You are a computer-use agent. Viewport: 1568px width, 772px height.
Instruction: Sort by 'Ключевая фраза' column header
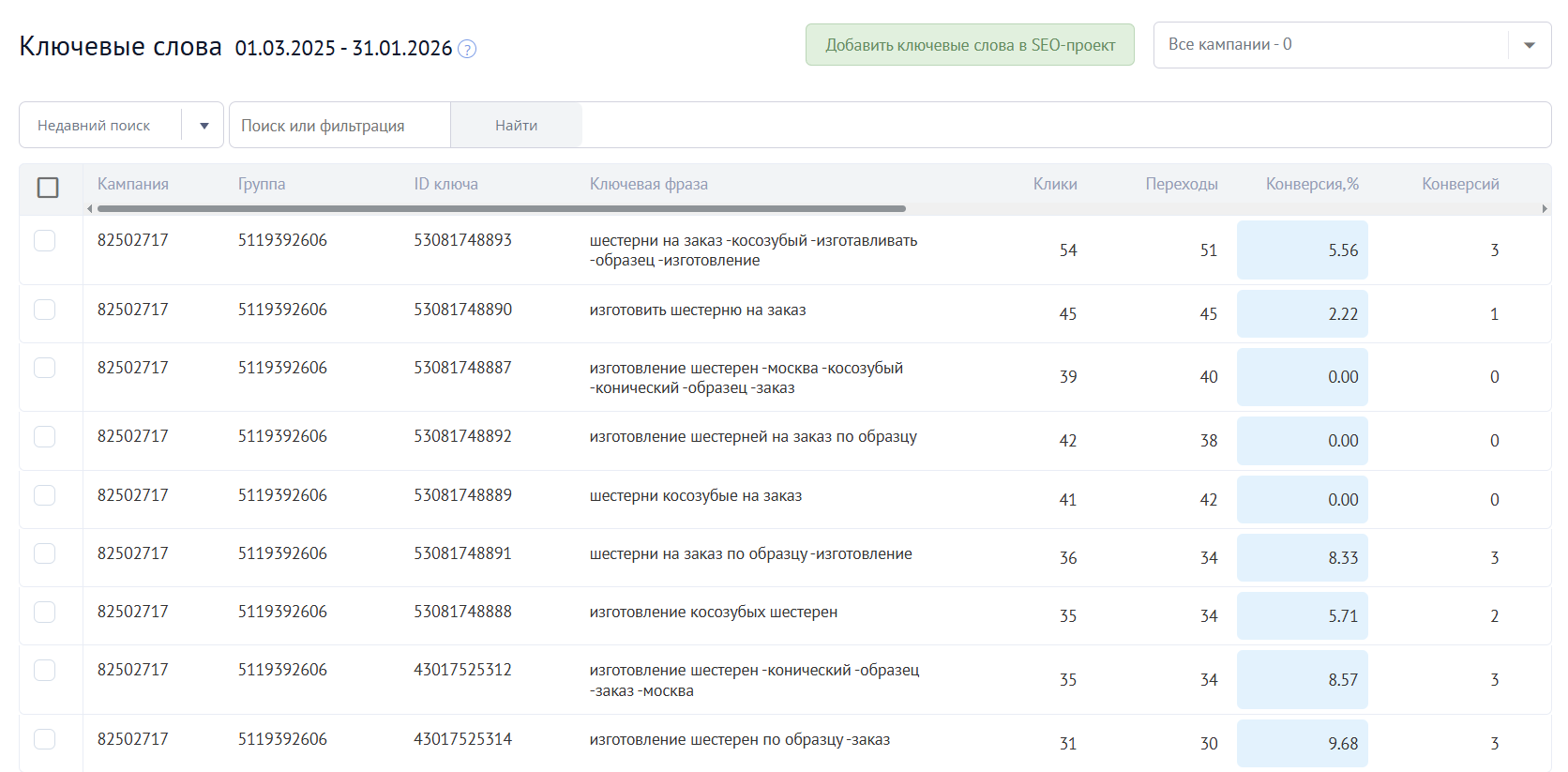tap(649, 184)
